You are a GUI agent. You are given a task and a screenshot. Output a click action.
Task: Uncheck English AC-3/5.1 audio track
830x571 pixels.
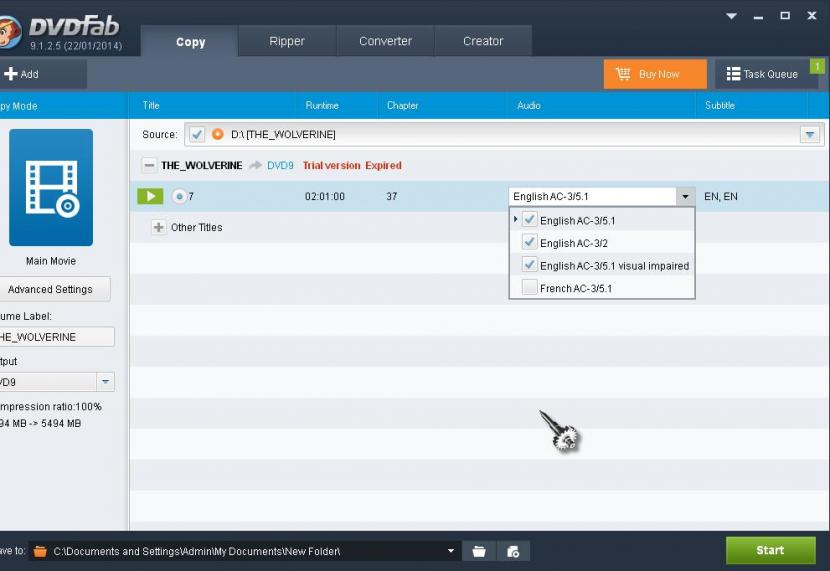coord(529,220)
